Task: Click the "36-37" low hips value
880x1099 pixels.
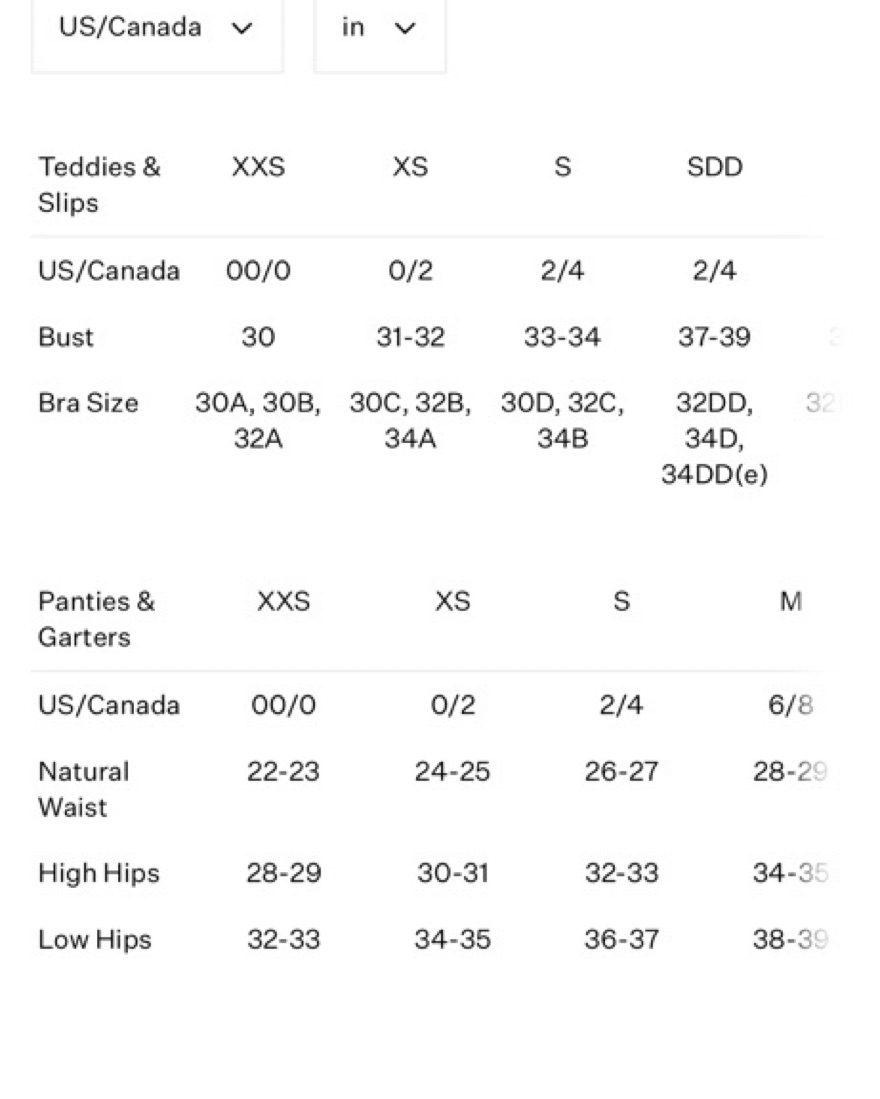Action: (621, 940)
